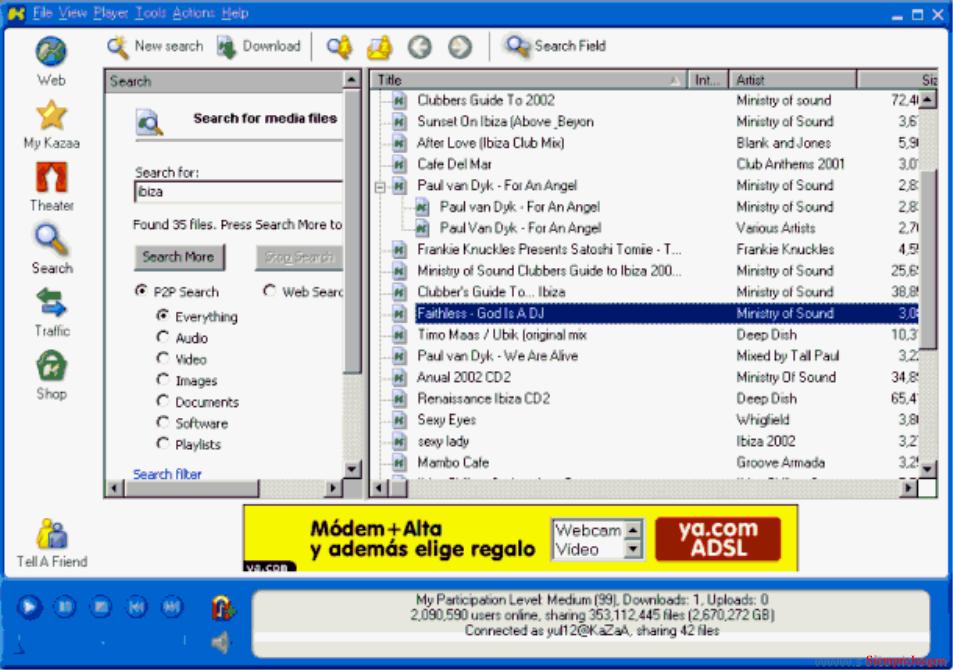Viewport: 953px width, 670px height.
Task: Click the next track button
Action: tap(172, 606)
